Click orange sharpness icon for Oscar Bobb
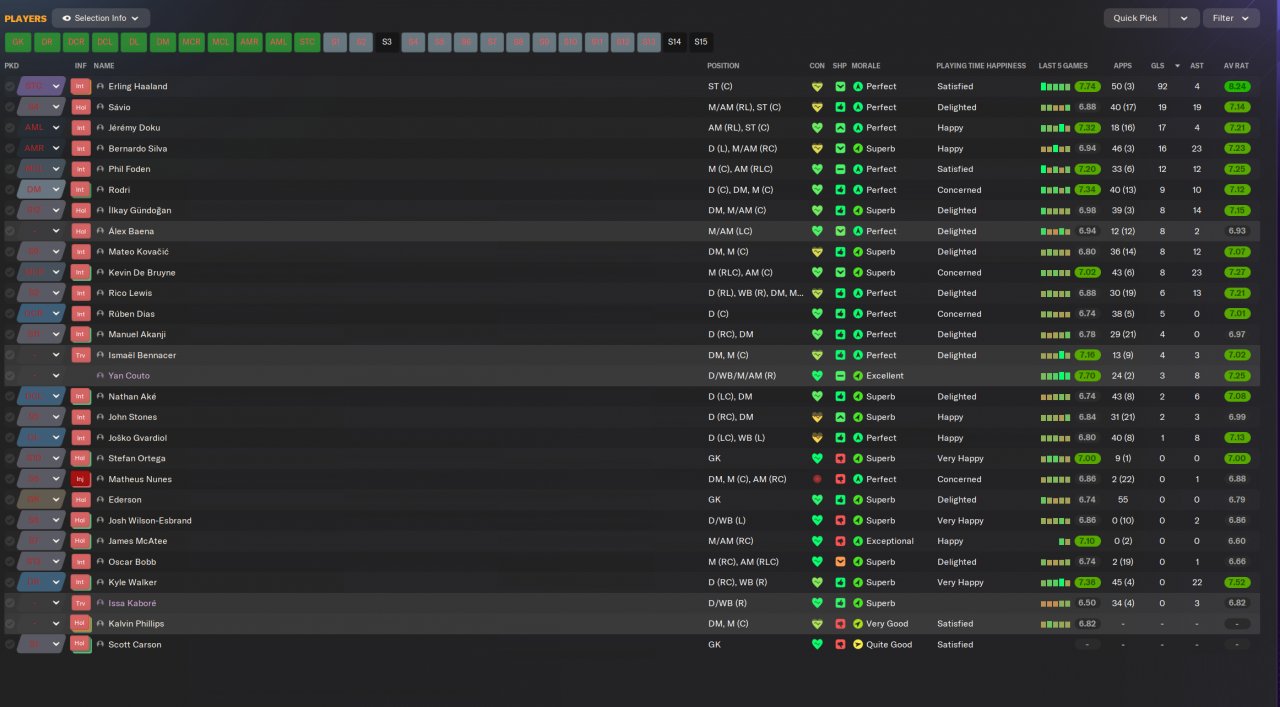The width and height of the screenshot is (1280, 707). pyautogui.click(x=841, y=562)
